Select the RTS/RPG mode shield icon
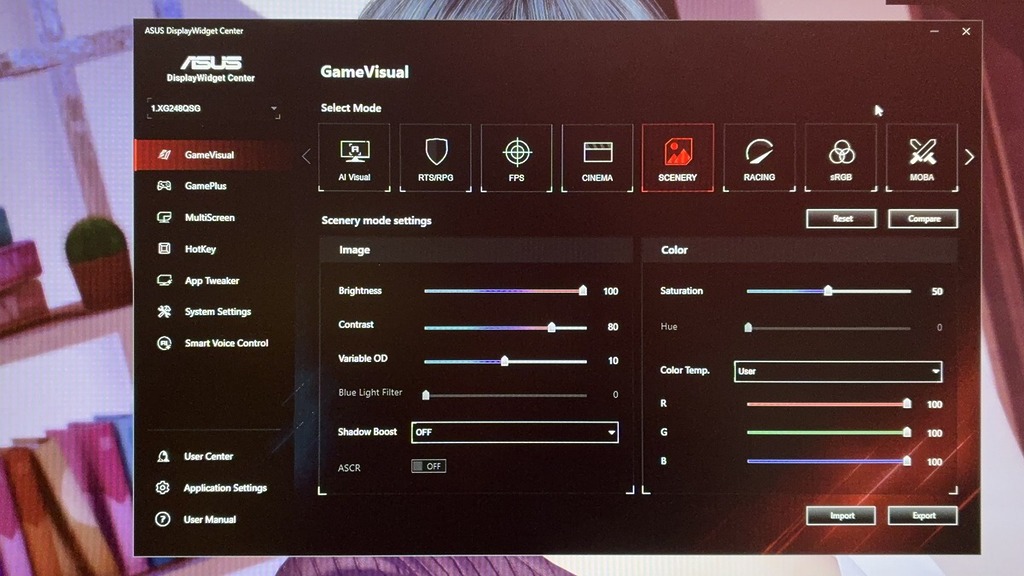1024x576 pixels. pos(435,157)
